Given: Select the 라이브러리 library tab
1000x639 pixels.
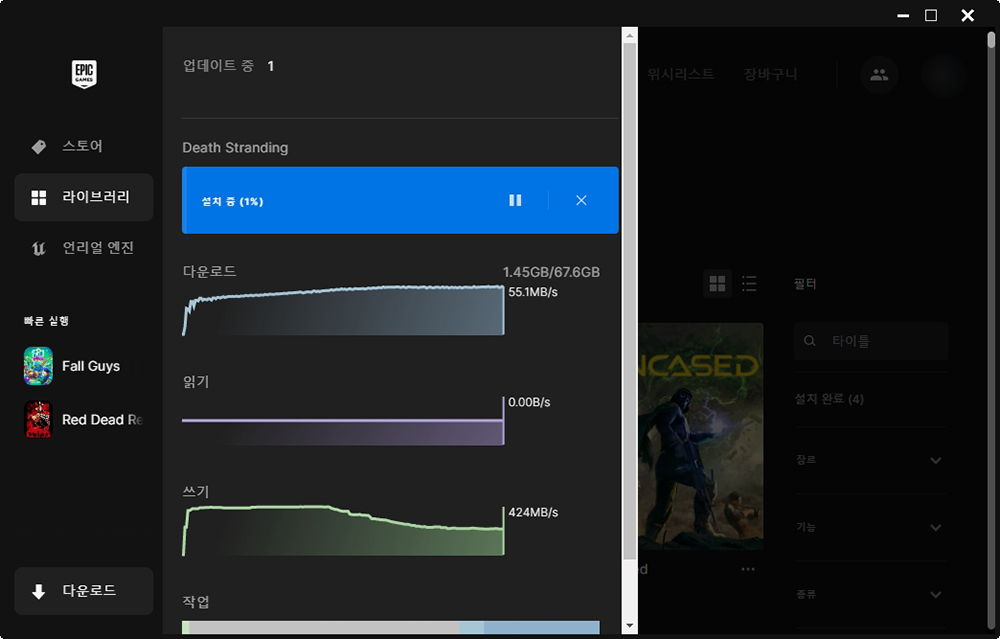Looking at the screenshot, I should click(84, 197).
